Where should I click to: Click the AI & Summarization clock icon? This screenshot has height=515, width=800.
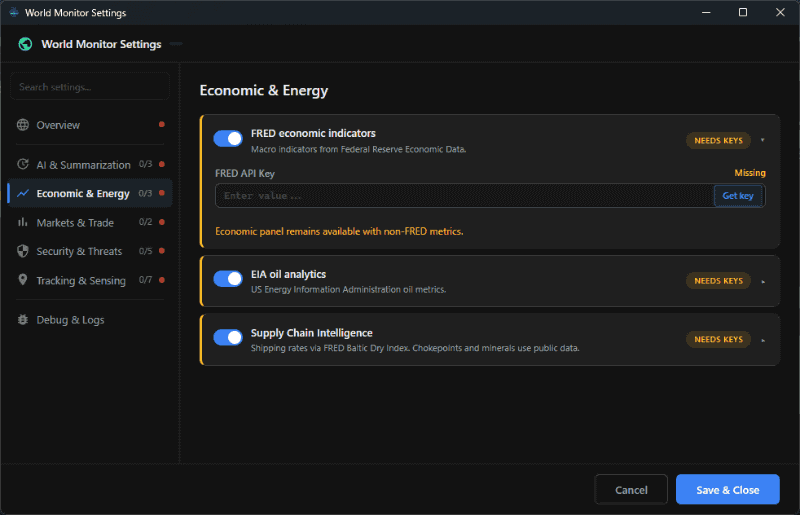tap(23, 165)
